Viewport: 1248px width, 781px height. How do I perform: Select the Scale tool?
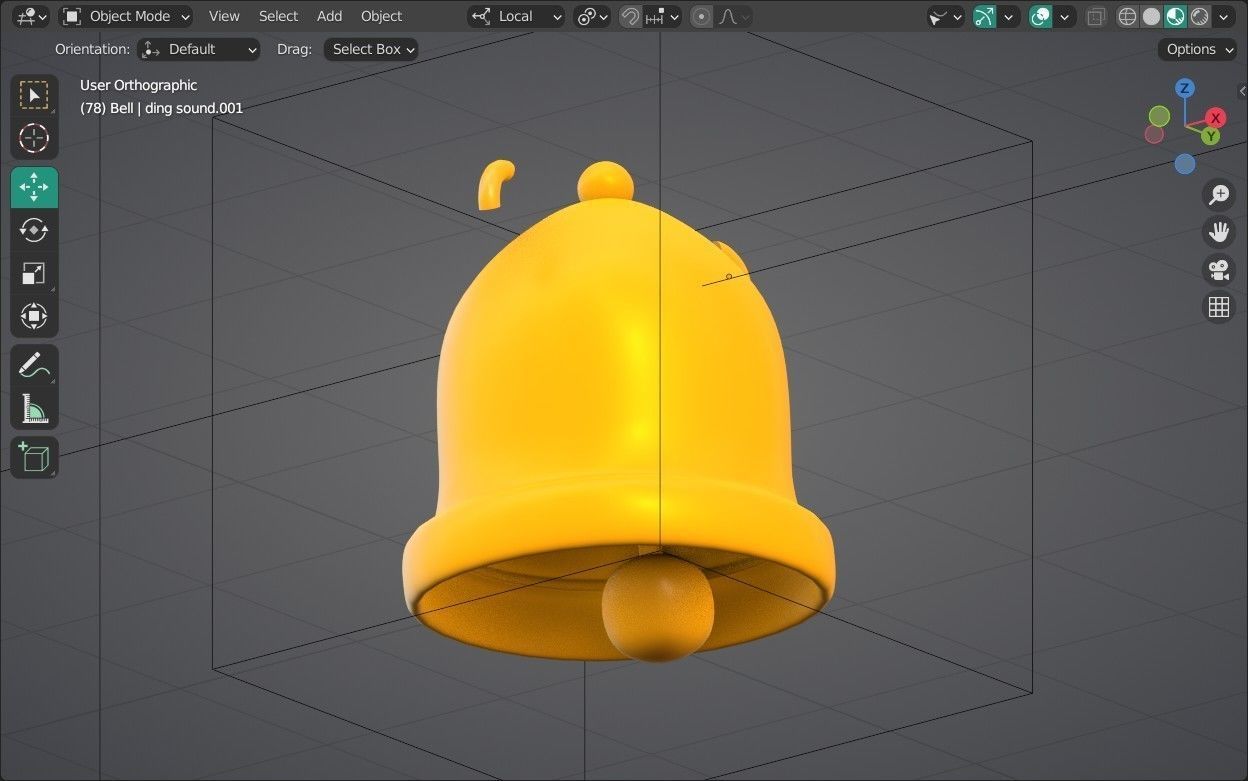(34, 273)
